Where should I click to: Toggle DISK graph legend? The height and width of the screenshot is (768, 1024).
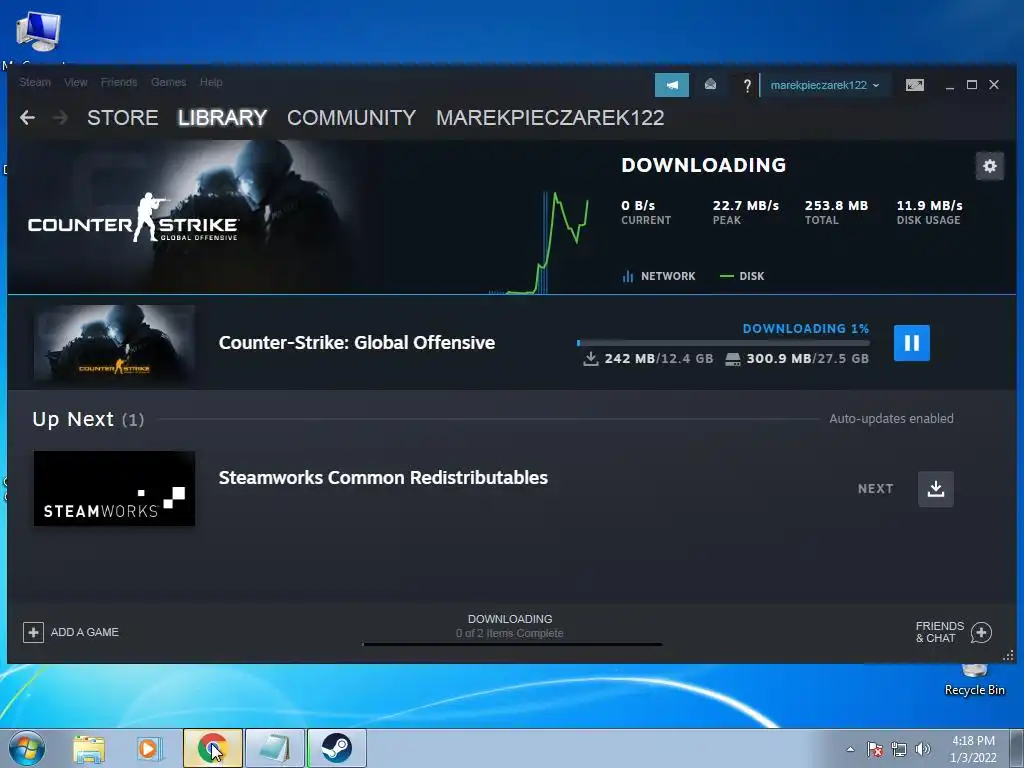[x=742, y=276]
